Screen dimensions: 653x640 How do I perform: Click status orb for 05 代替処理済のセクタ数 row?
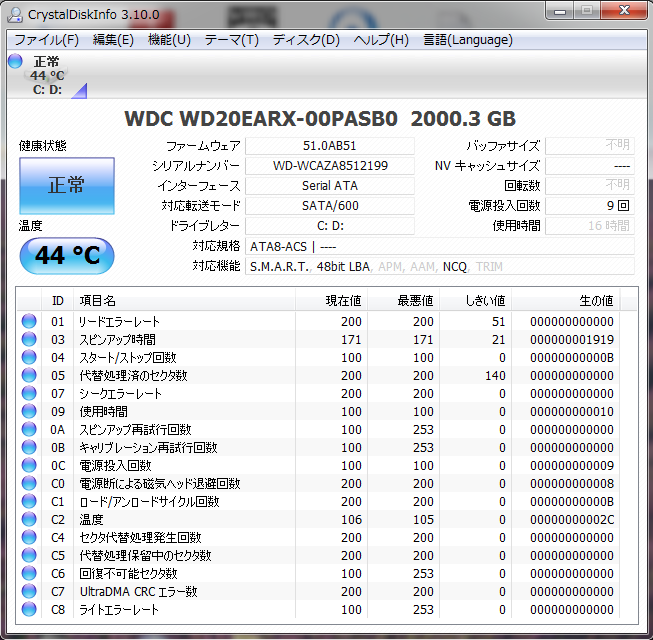pyautogui.click(x=29, y=375)
